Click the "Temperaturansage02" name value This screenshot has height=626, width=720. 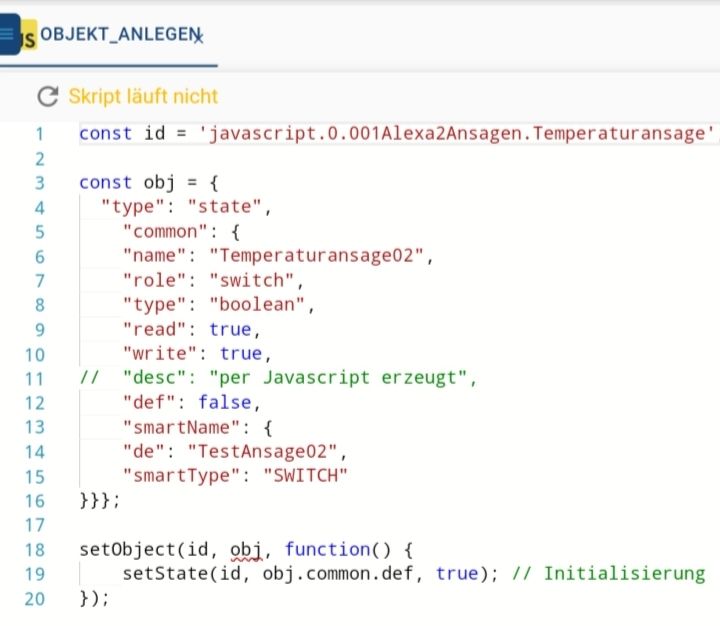pyautogui.click(x=316, y=255)
